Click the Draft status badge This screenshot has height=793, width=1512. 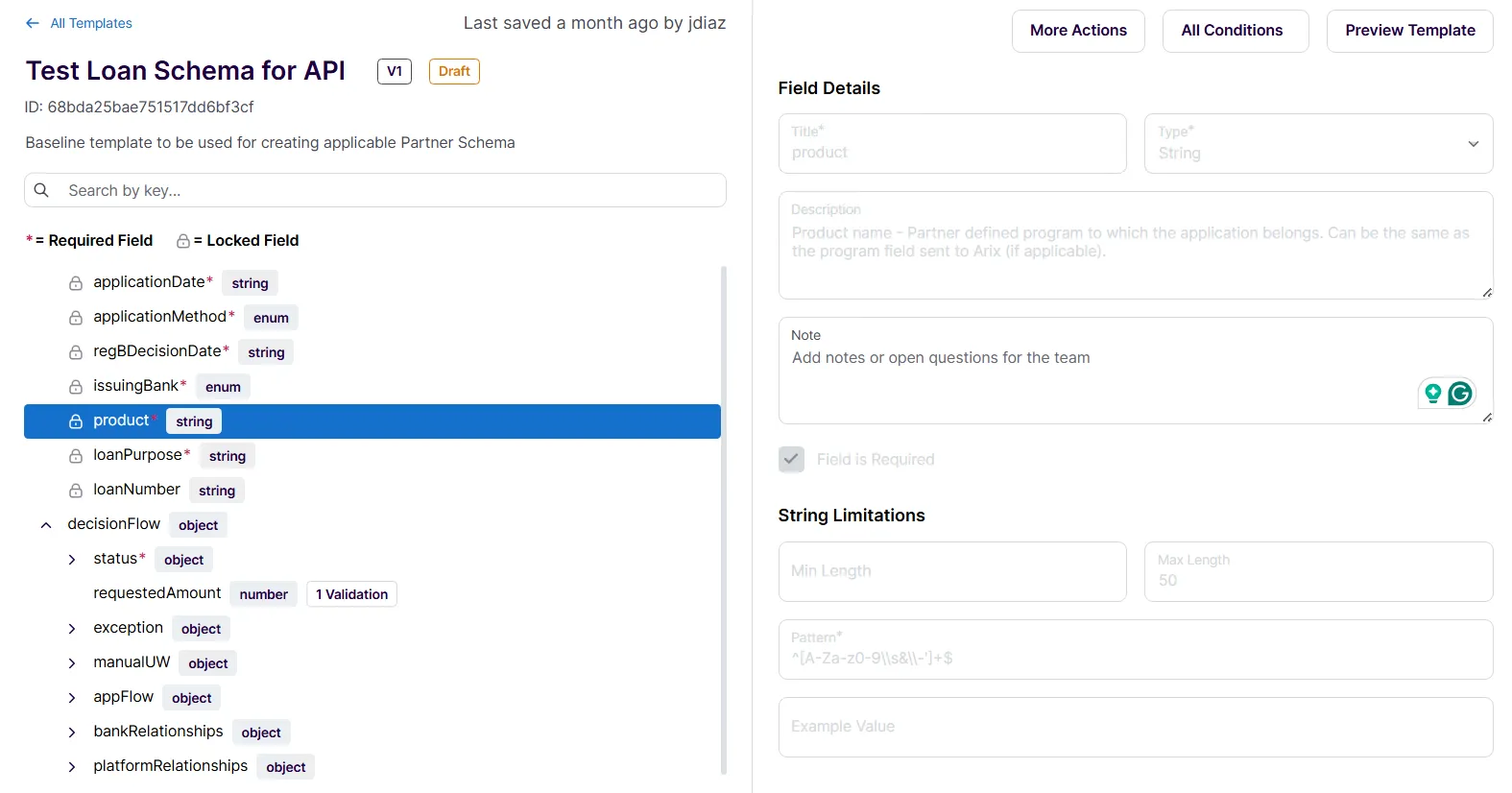tap(454, 71)
